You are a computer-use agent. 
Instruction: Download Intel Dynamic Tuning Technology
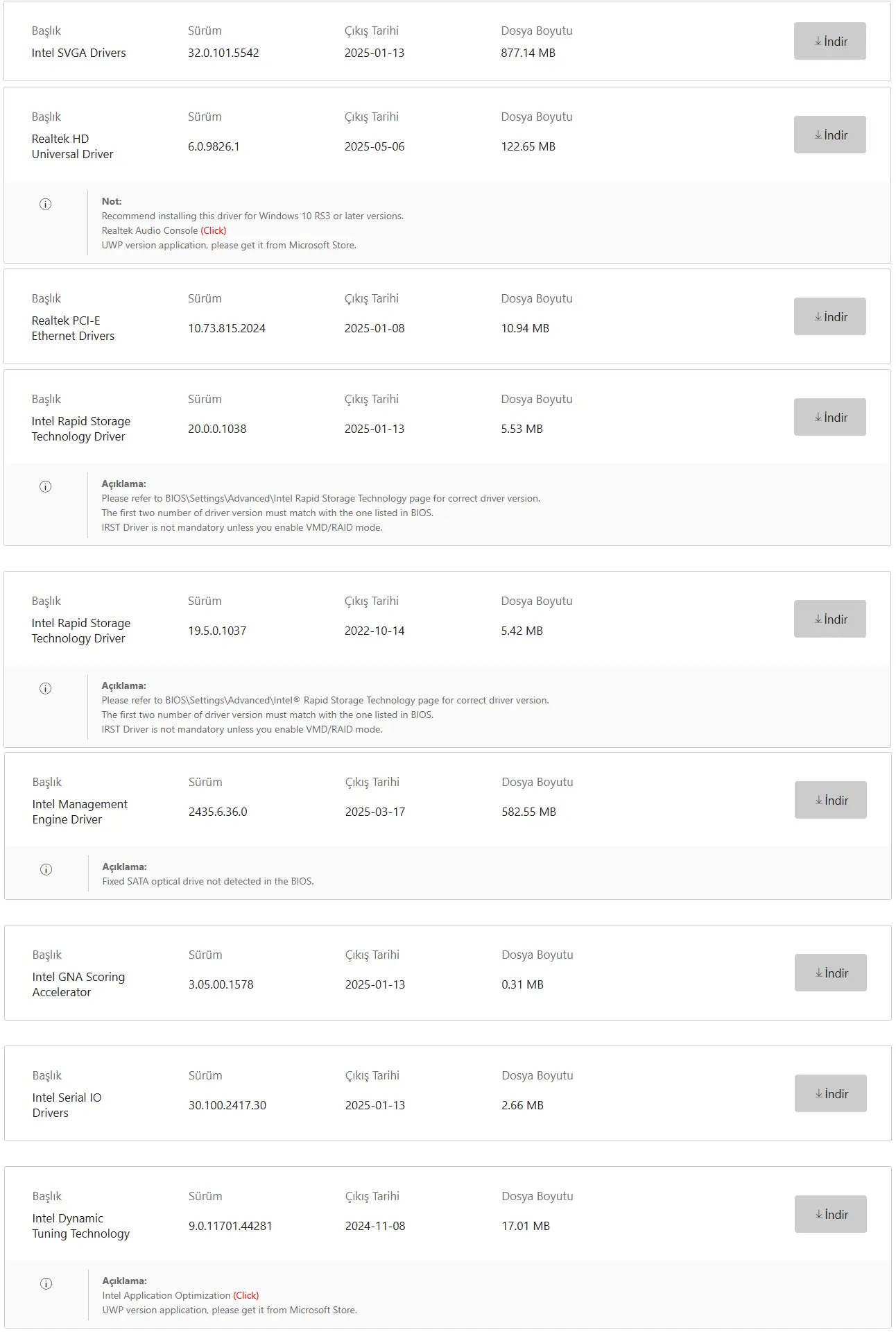coord(830,1214)
